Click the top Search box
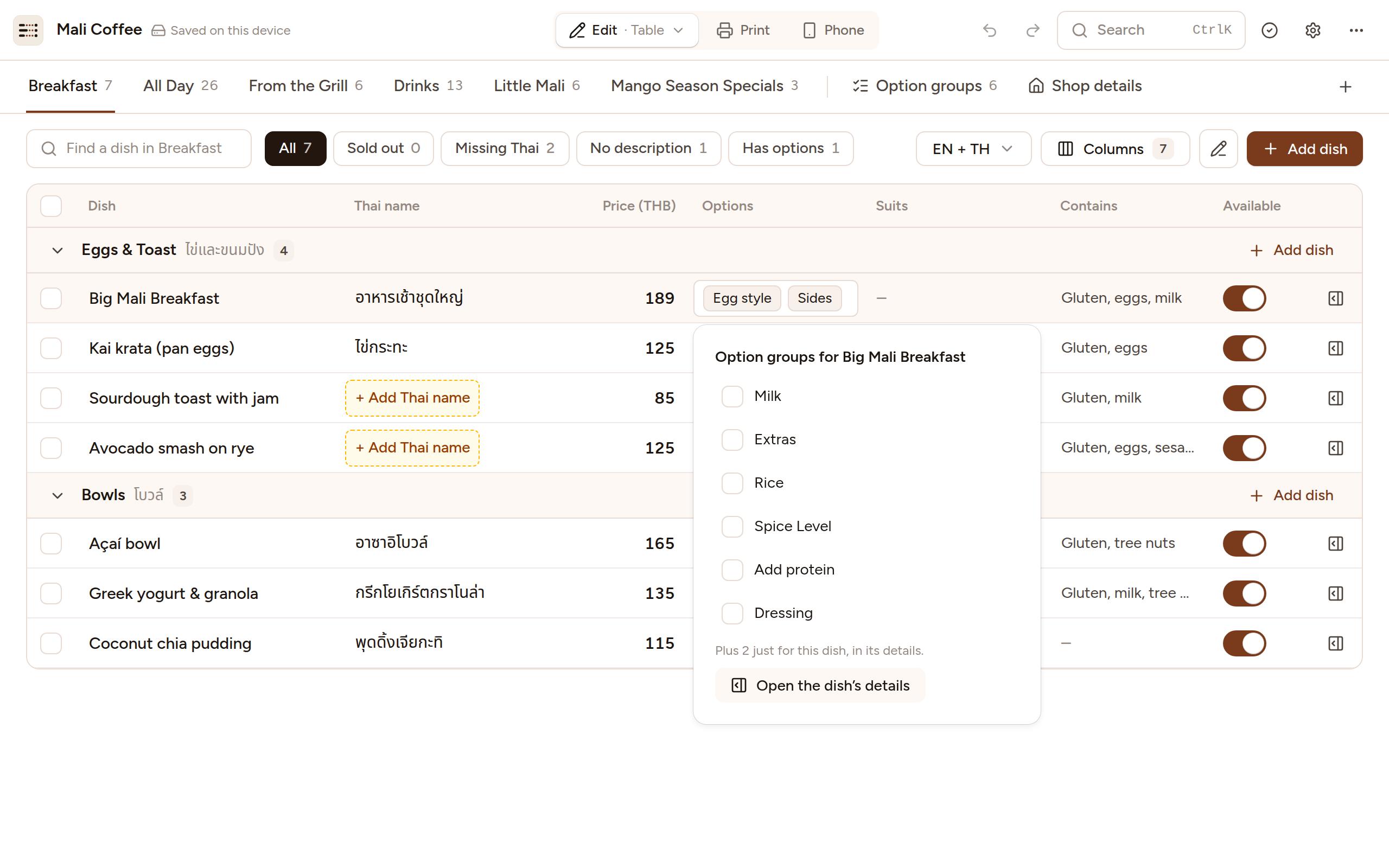The image size is (1389, 868). click(x=1151, y=30)
